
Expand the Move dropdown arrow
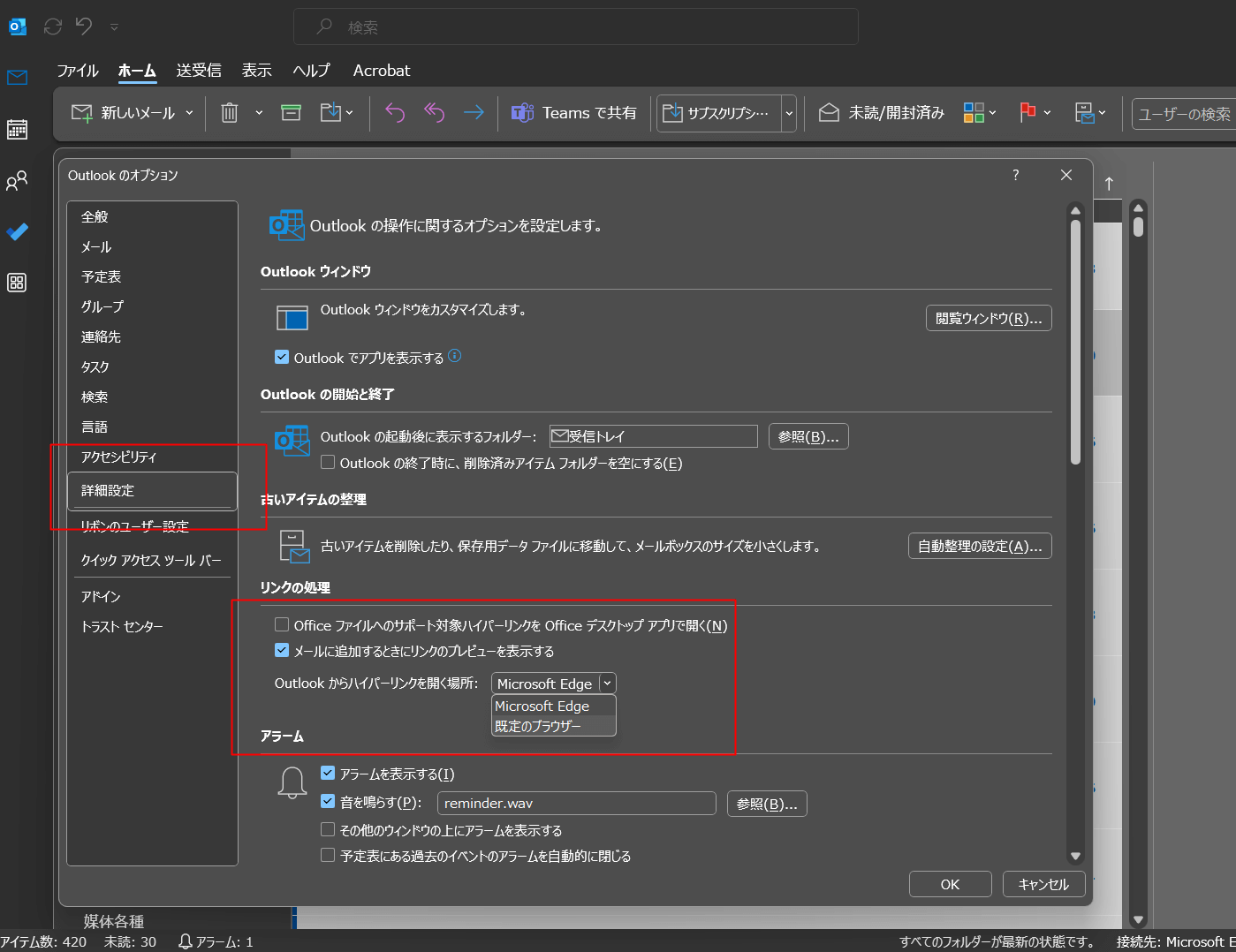click(350, 113)
